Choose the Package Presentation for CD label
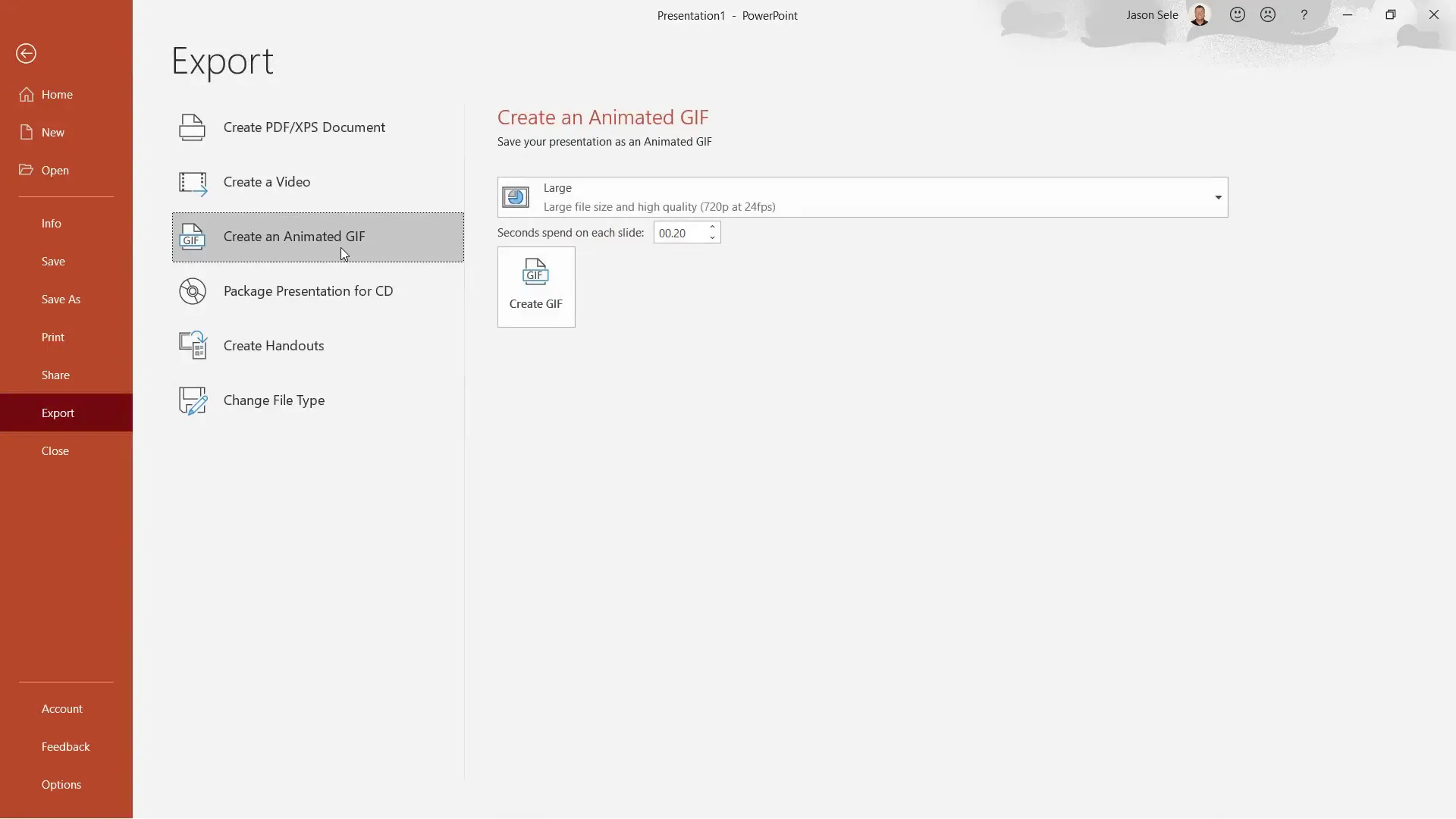This screenshot has width=1456, height=819. click(x=308, y=291)
